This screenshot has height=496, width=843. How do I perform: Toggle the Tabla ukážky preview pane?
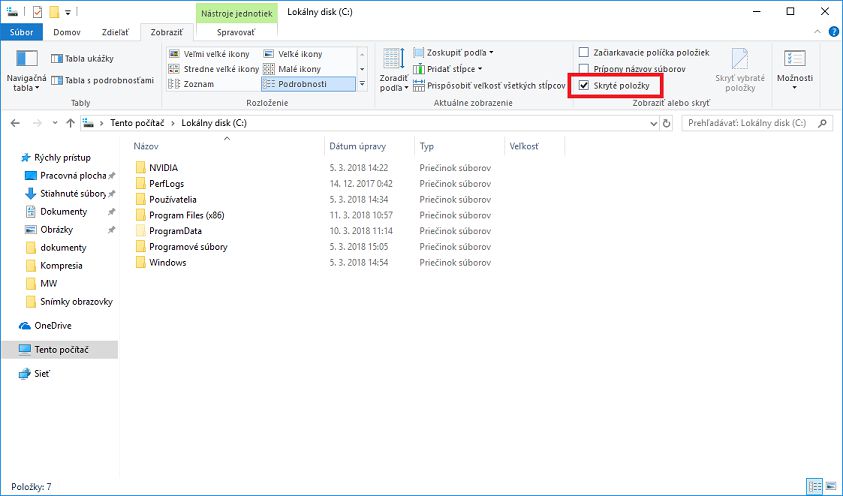(x=82, y=59)
